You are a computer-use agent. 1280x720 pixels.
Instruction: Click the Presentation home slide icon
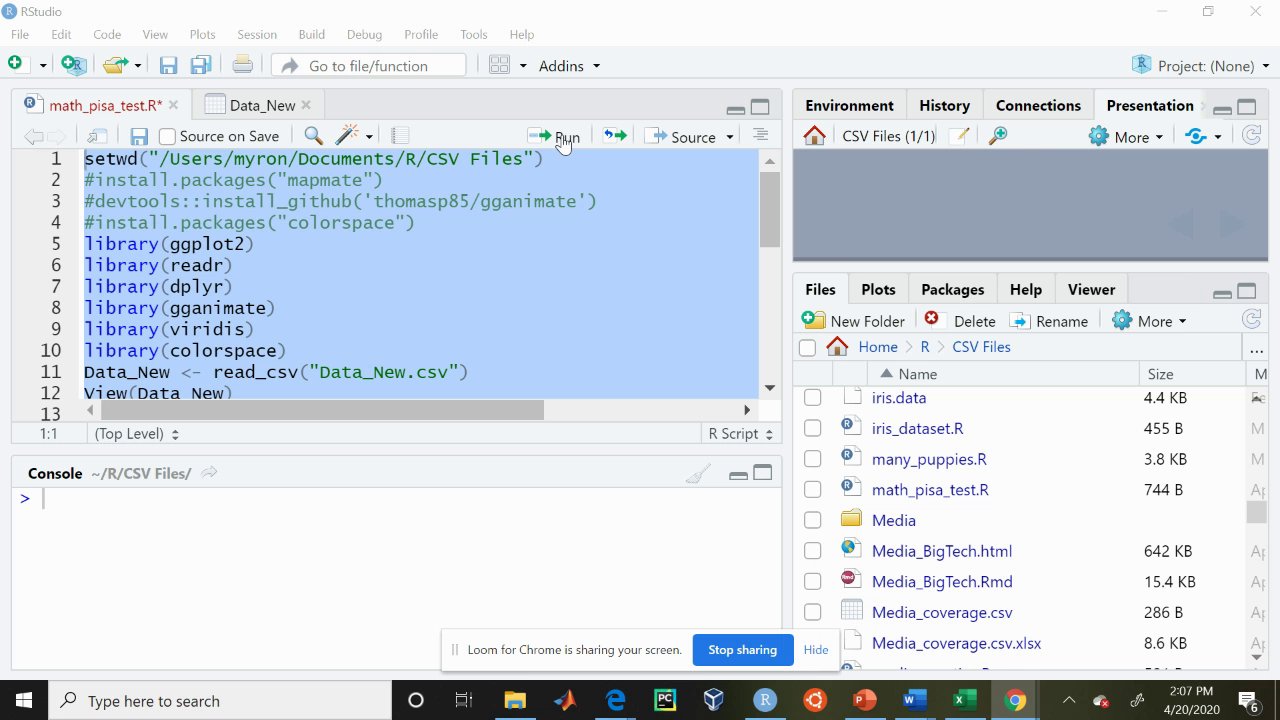pos(814,136)
